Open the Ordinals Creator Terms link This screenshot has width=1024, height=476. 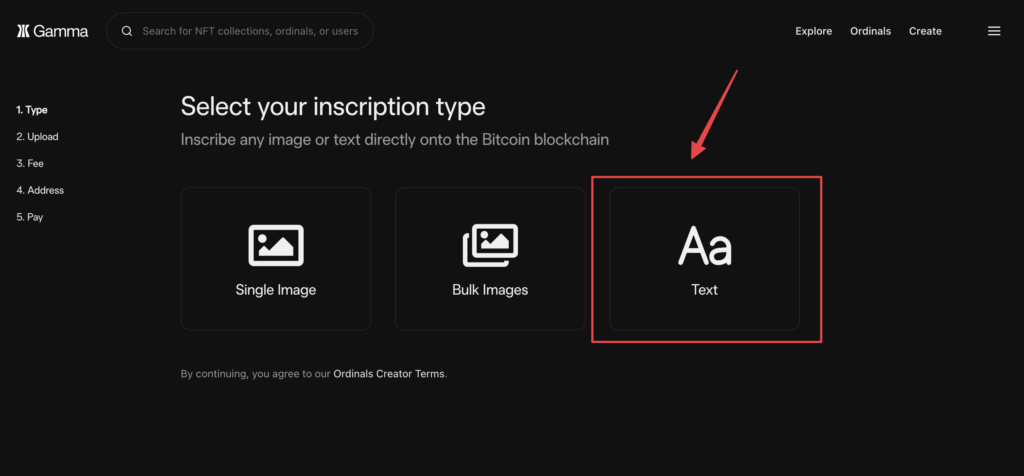[x=389, y=374]
